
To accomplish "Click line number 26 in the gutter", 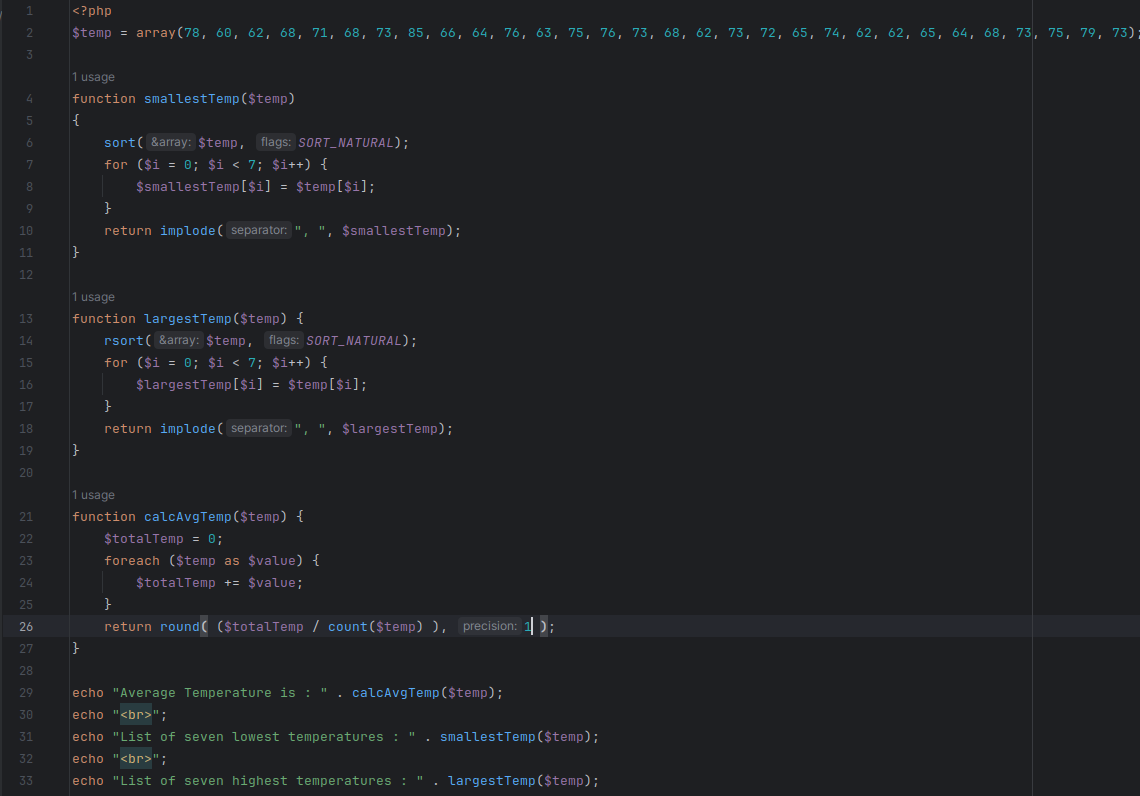I will pyautogui.click(x=26, y=627).
